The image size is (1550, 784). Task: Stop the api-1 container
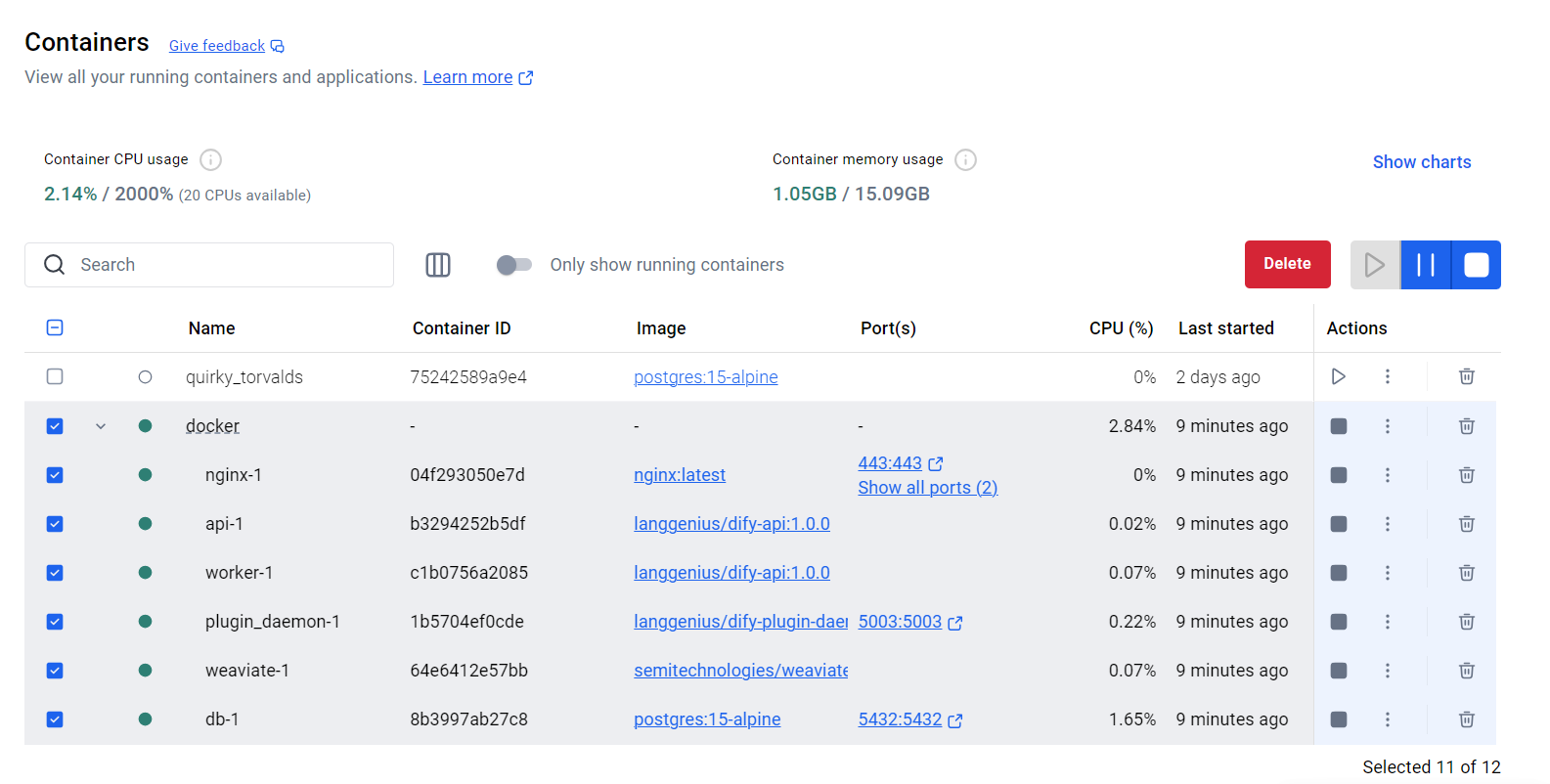pos(1339,524)
